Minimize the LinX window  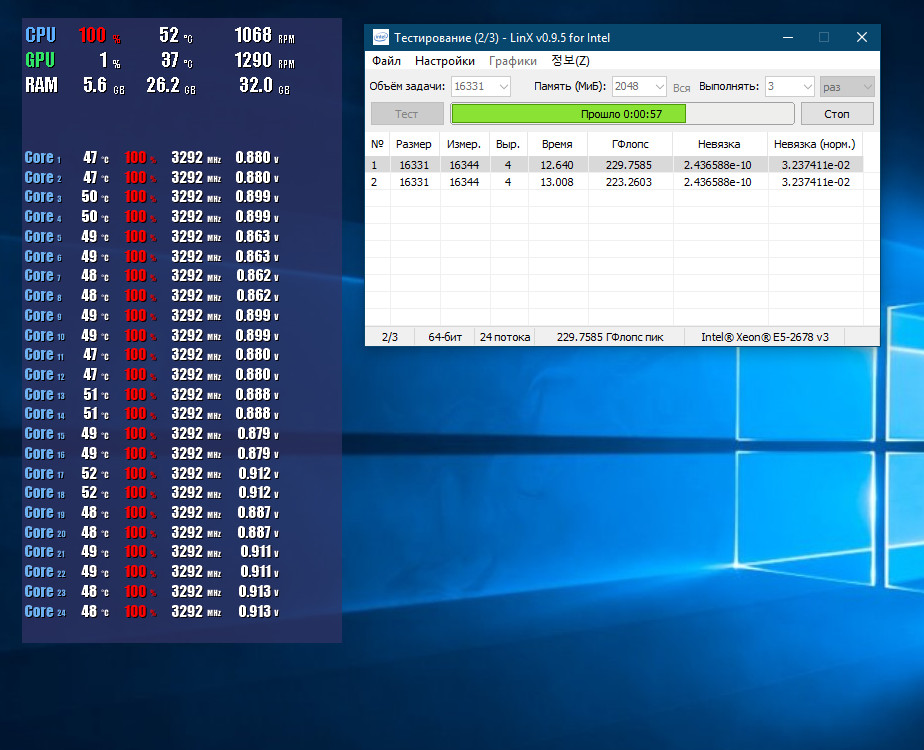pyautogui.click(x=788, y=37)
